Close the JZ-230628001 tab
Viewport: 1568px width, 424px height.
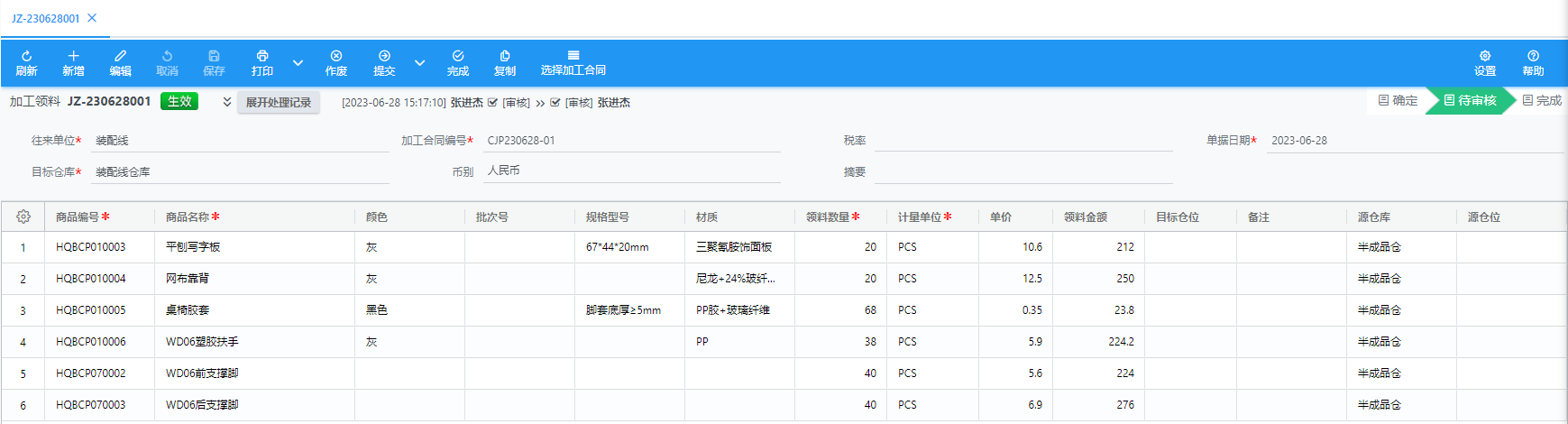pyautogui.click(x=92, y=18)
